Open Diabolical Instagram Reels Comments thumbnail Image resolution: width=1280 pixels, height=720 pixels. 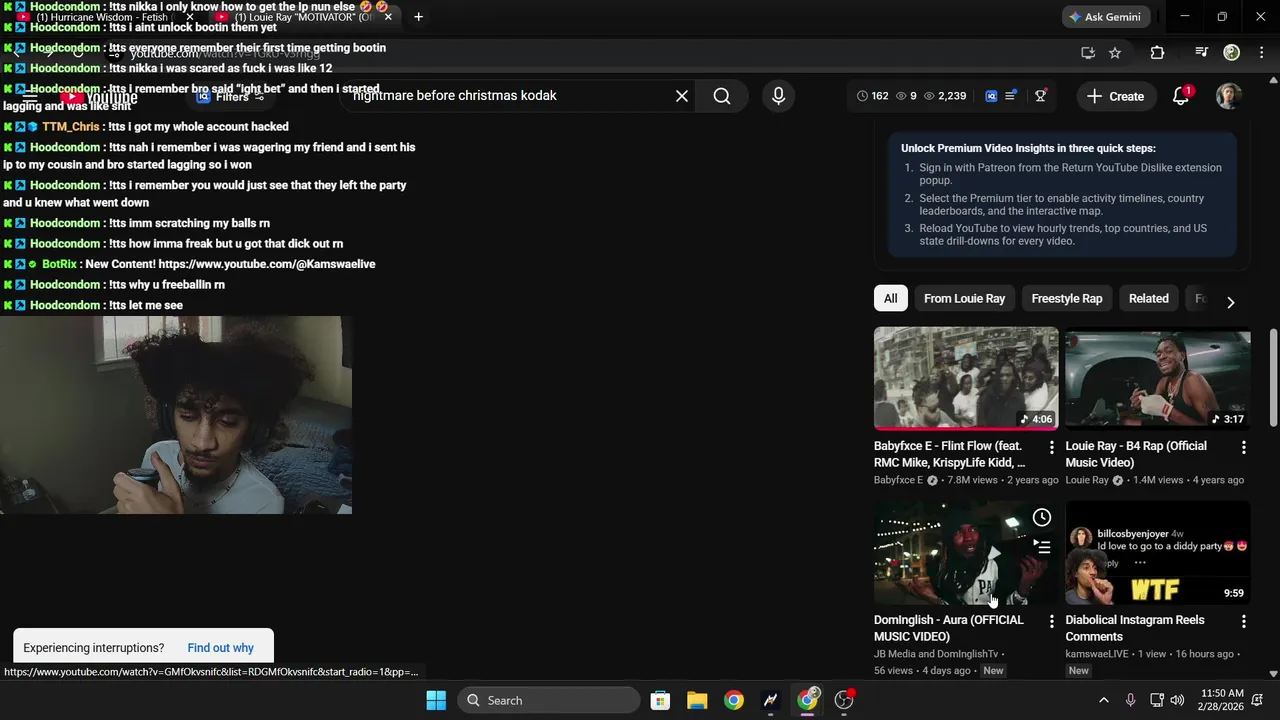click(1158, 553)
